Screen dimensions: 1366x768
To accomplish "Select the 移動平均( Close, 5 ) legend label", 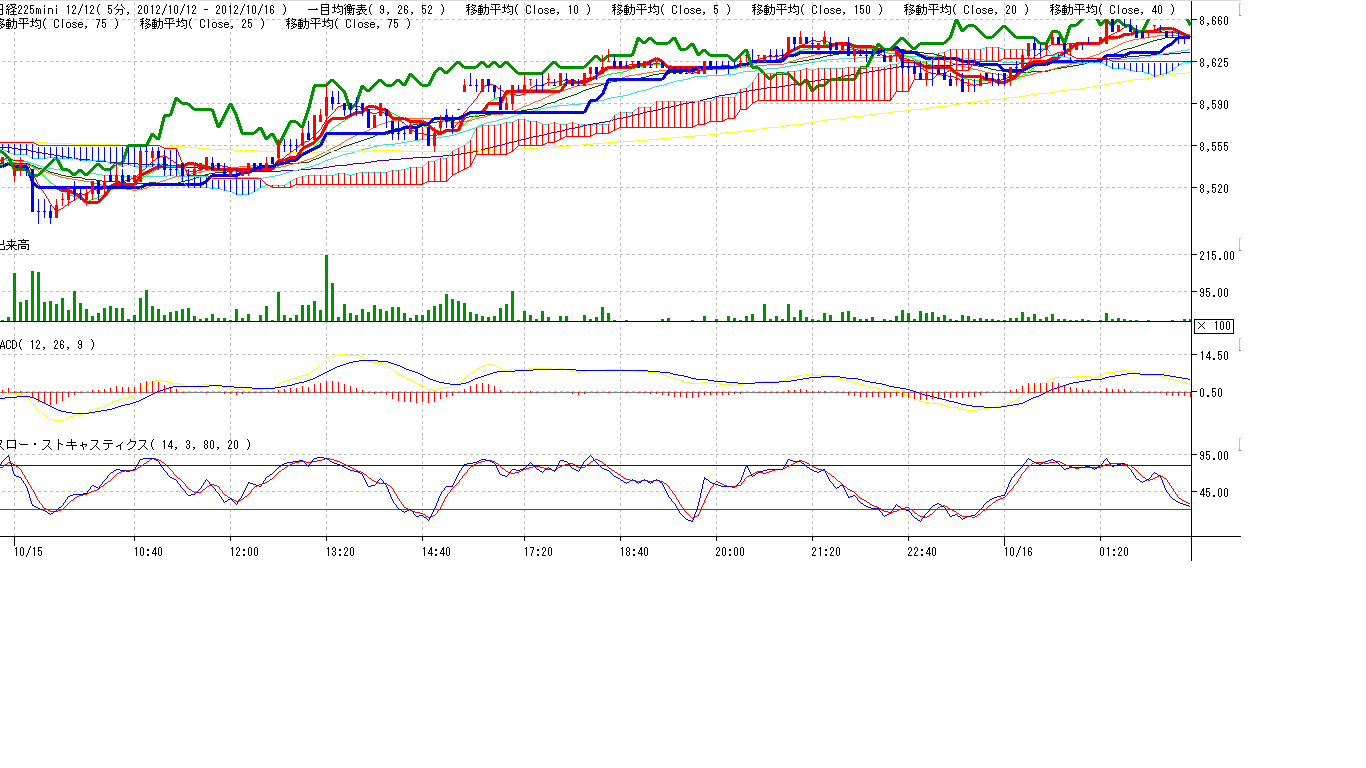I will [670, 9].
